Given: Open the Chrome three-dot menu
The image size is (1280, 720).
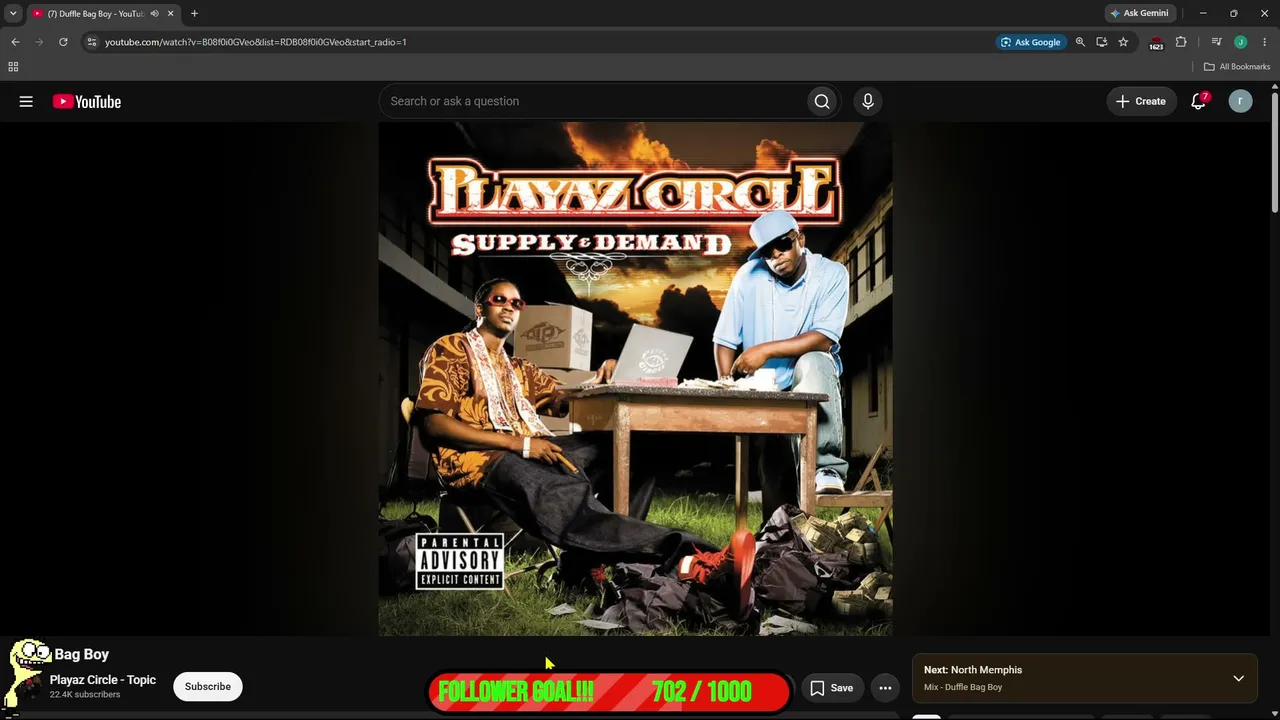Looking at the screenshot, I should coord(1264,42).
